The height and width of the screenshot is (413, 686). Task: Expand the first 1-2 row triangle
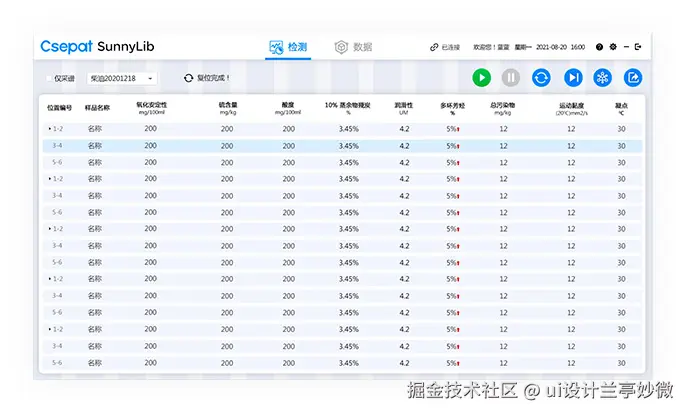[49, 129]
